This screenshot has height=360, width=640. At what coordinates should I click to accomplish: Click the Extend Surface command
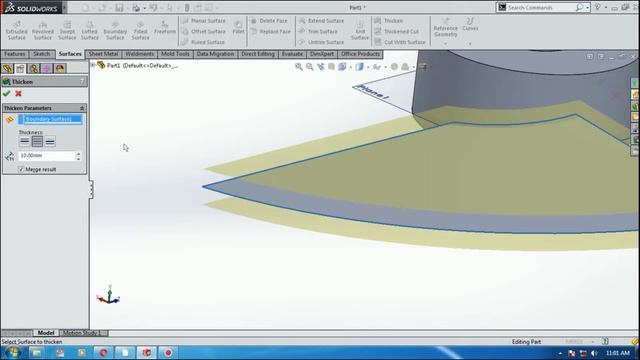321,20
